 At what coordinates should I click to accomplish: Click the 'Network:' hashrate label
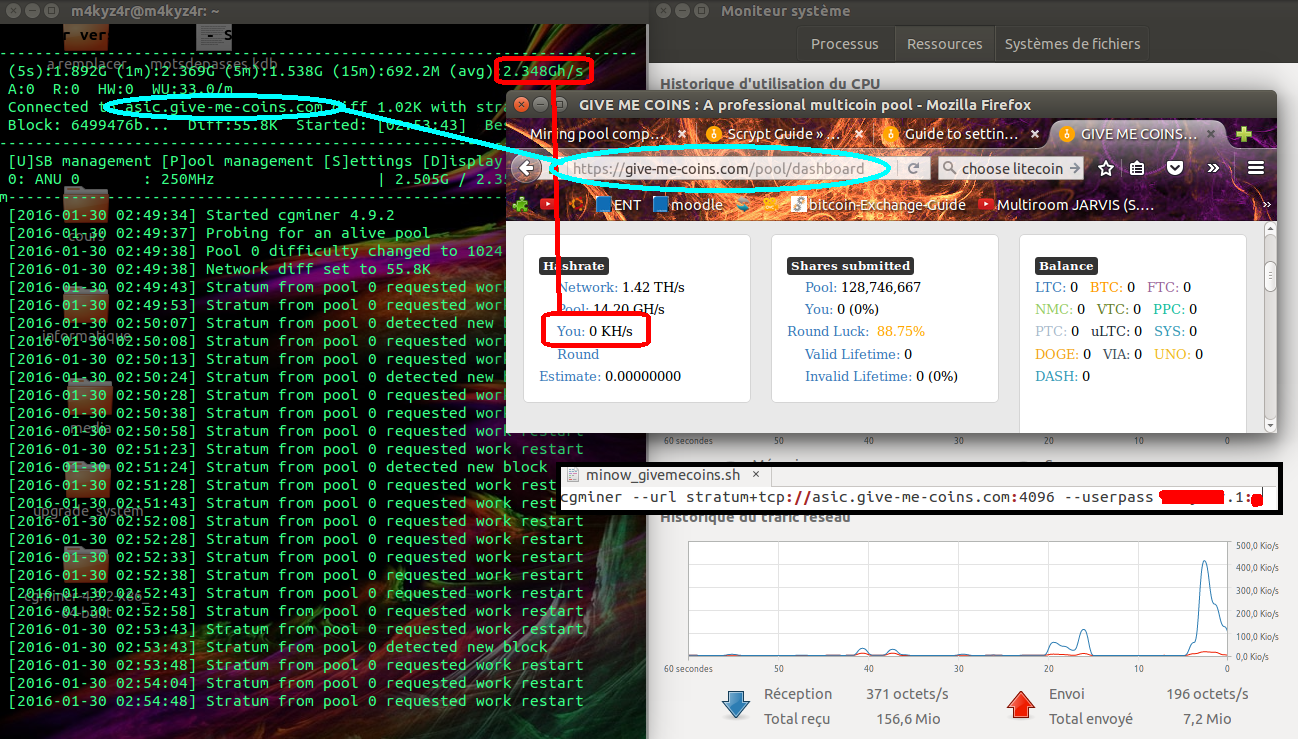click(x=588, y=287)
